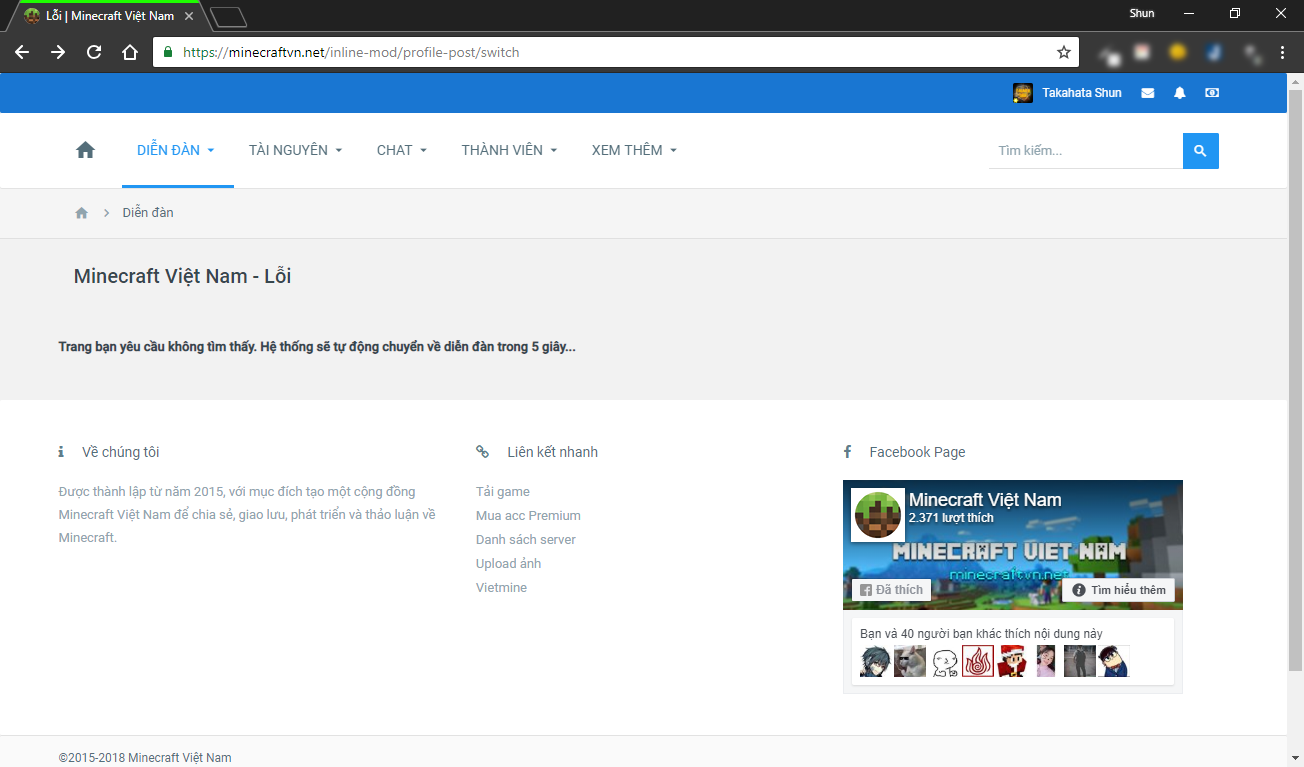This screenshot has width=1304, height=767.
Task: Open the Danh sách server link
Action: [526, 540]
